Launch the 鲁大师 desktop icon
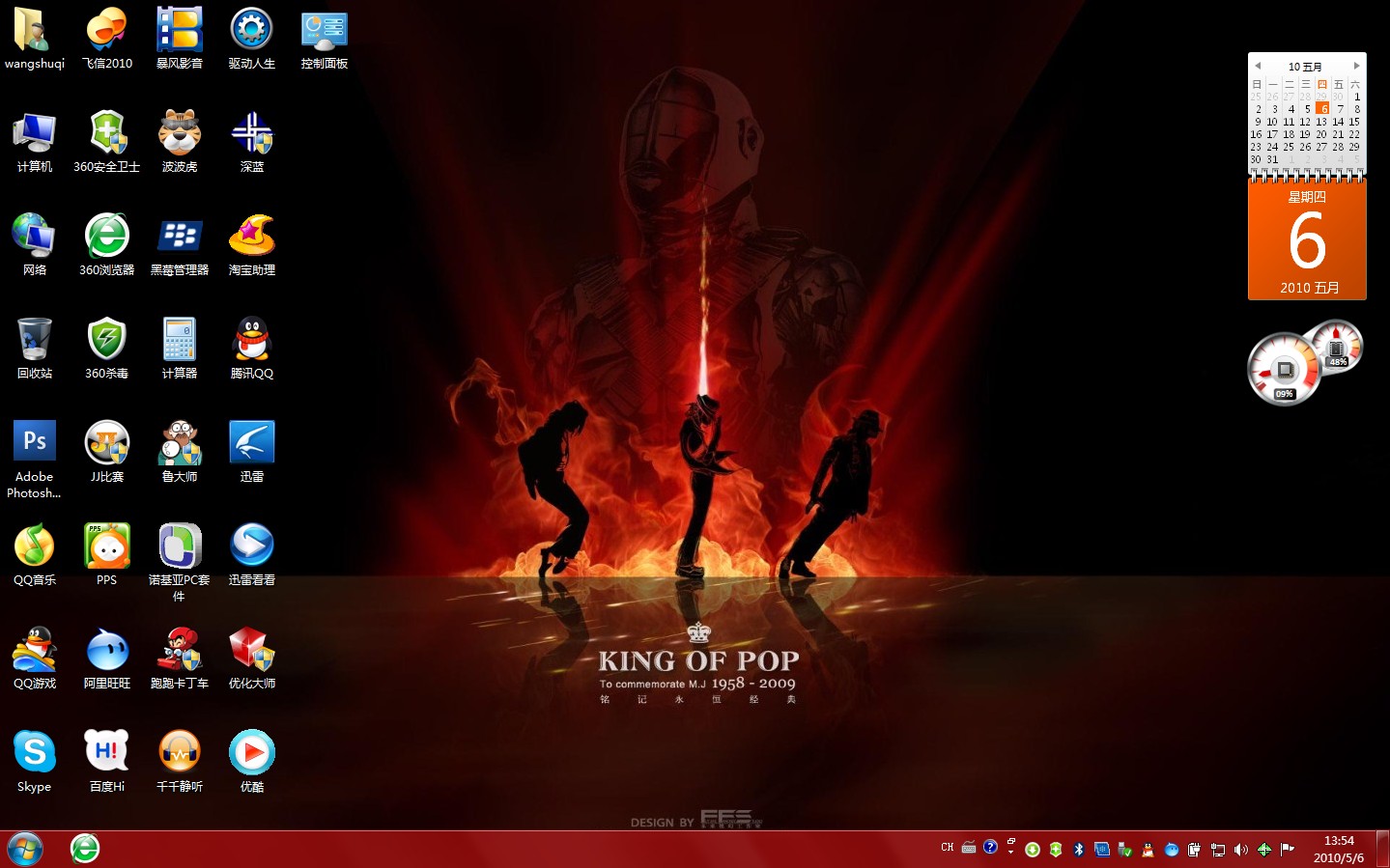This screenshot has width=1390, height=868. [180, 452]
